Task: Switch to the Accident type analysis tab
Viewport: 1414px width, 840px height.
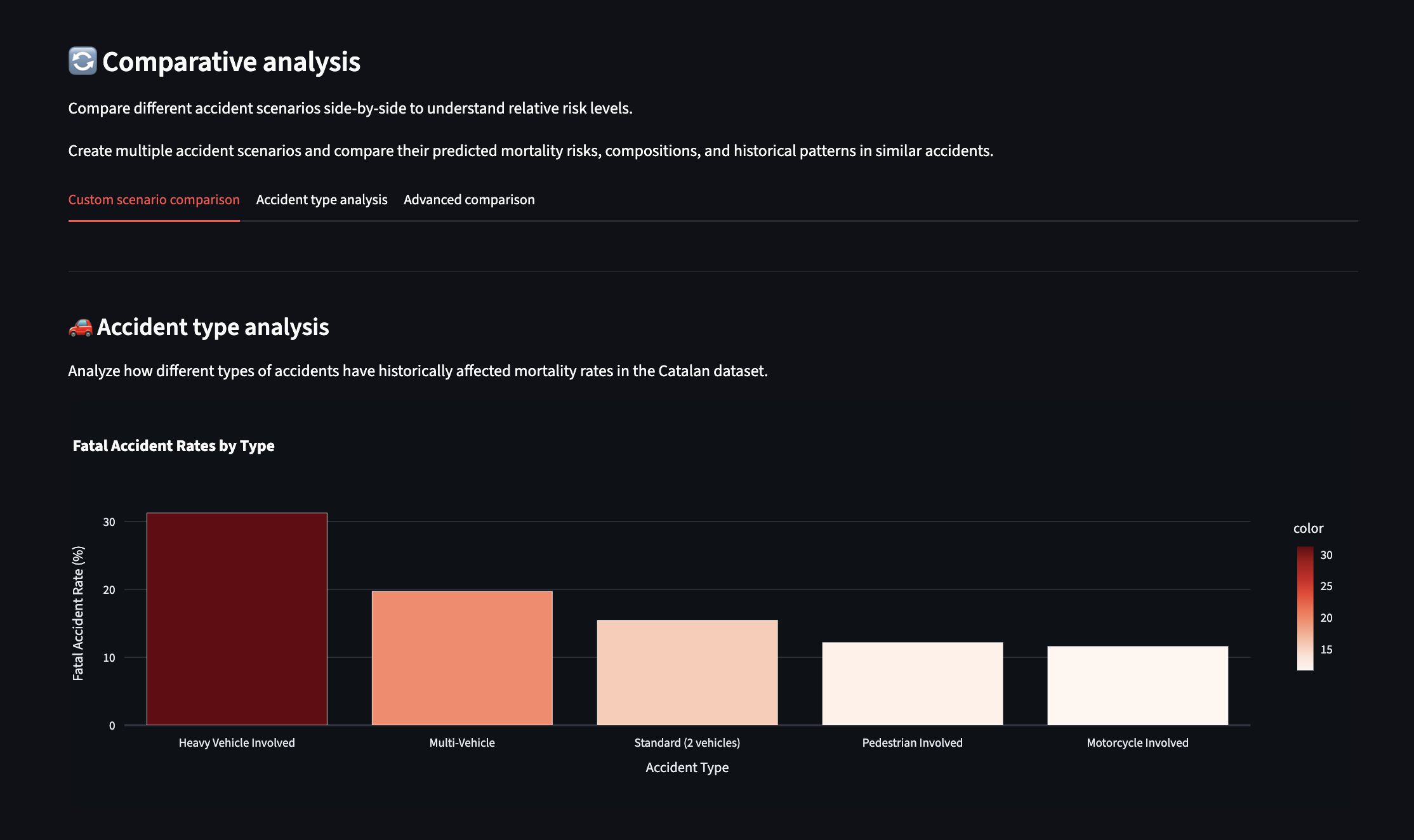Action: pyautogui.click(x=321, y=199)
